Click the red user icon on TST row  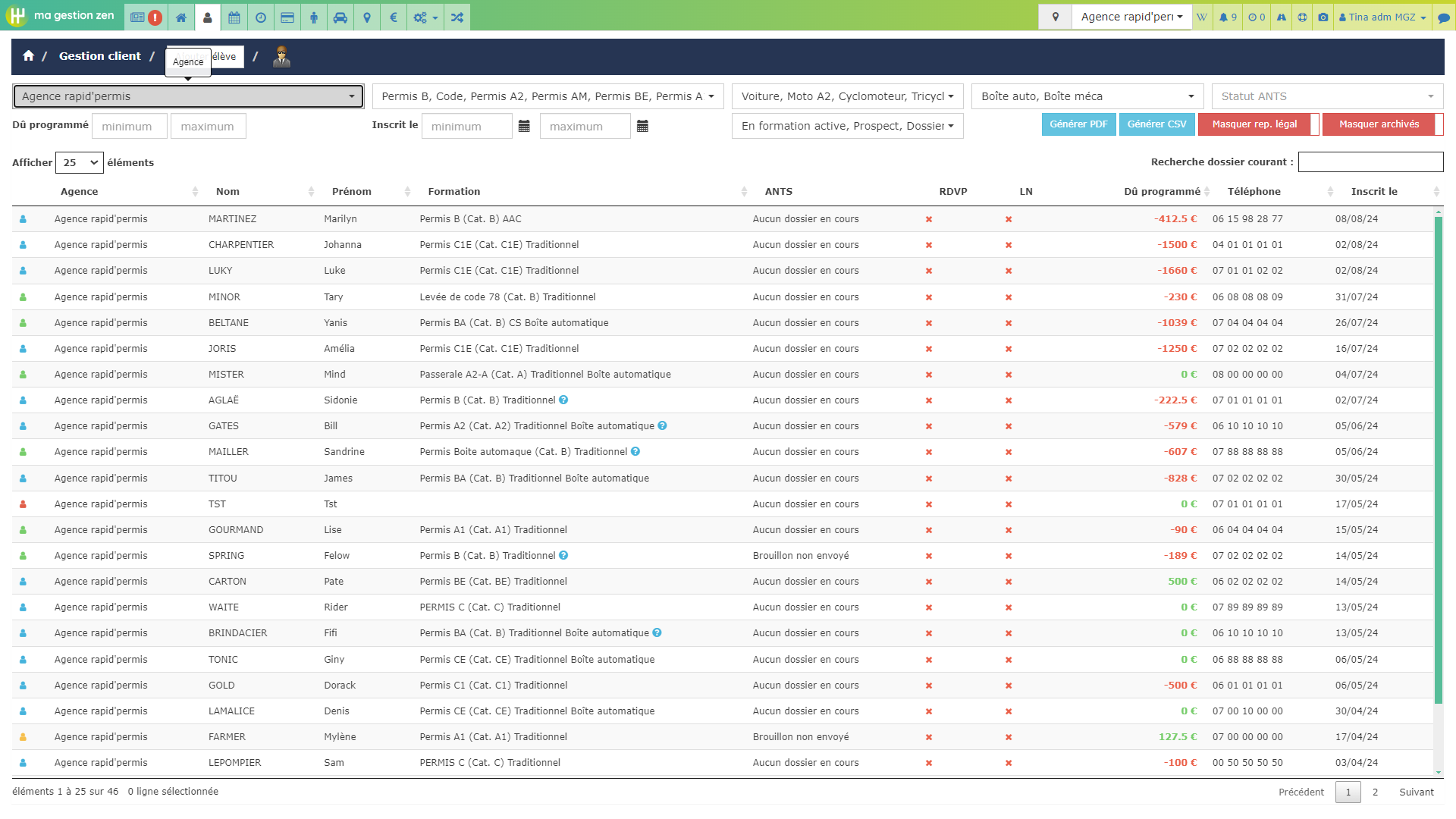tap(23, 504)
